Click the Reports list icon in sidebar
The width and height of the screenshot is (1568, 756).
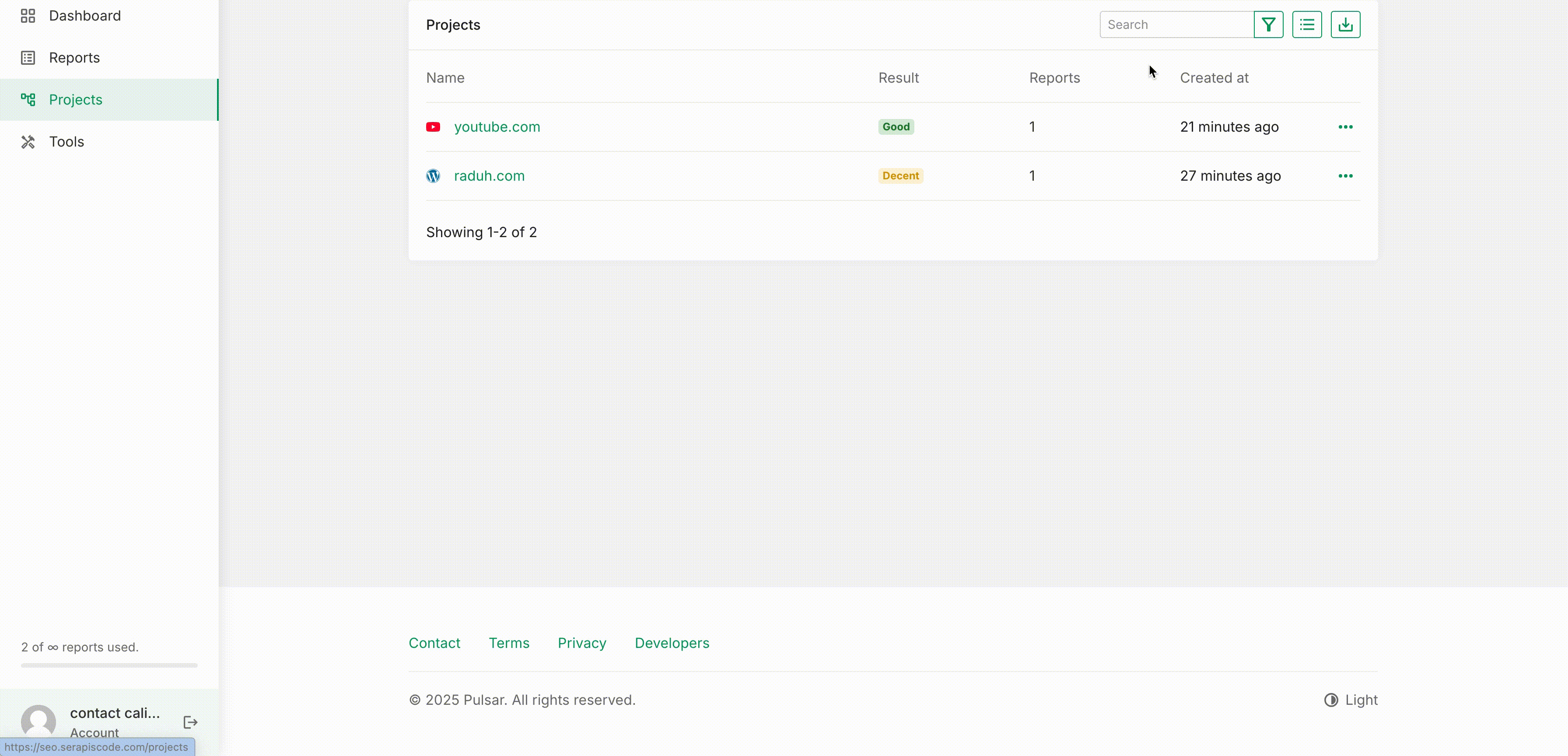coord(28,58)
